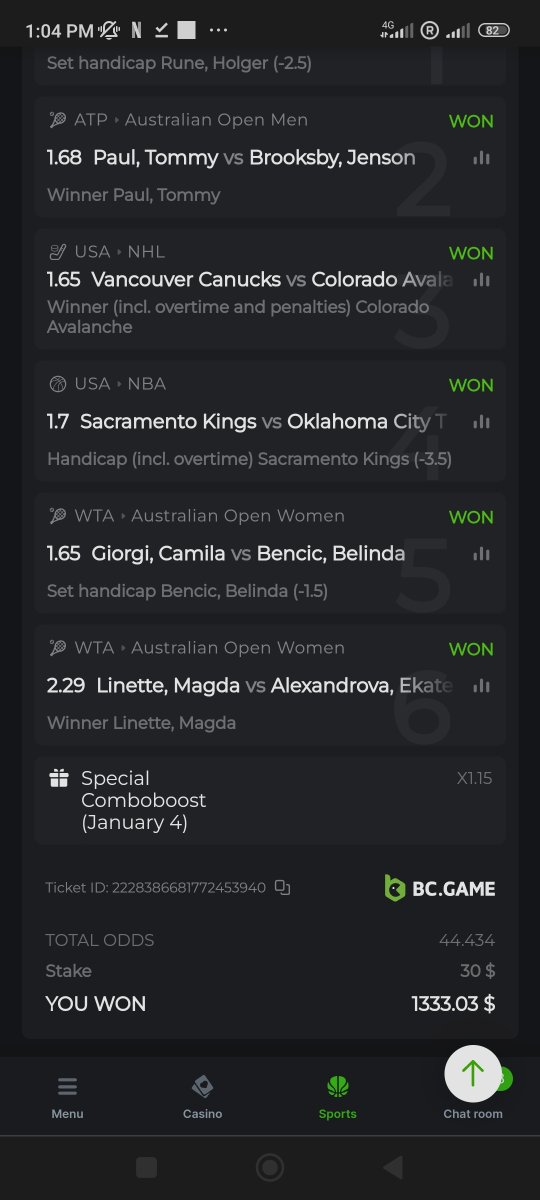Screen dimensions: 540x1200
Task: Switch to the Casino tab
Action: [202, 1097]
